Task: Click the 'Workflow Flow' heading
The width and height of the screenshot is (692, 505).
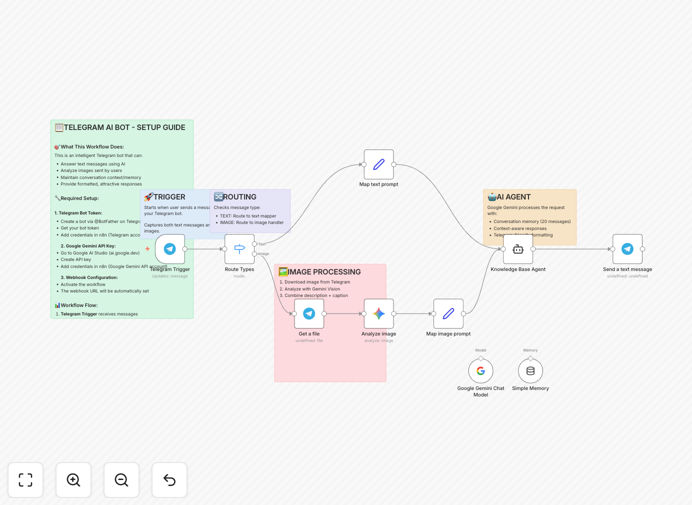Action: point(76,305)
